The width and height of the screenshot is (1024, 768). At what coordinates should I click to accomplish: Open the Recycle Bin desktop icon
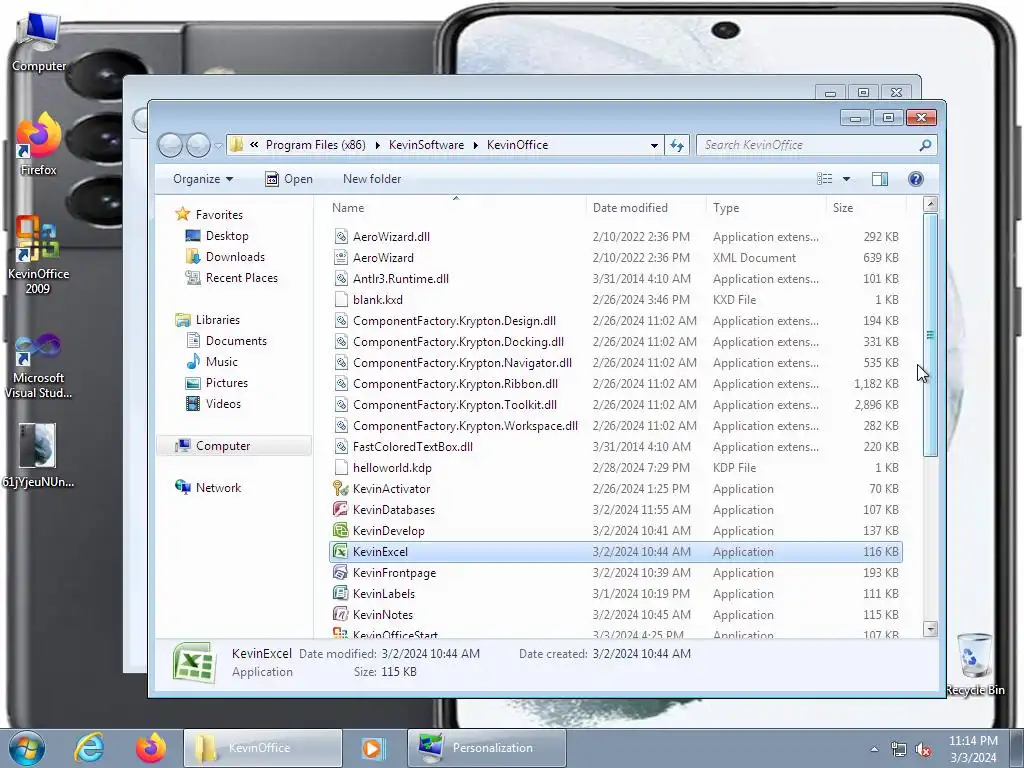click(974, 664)
